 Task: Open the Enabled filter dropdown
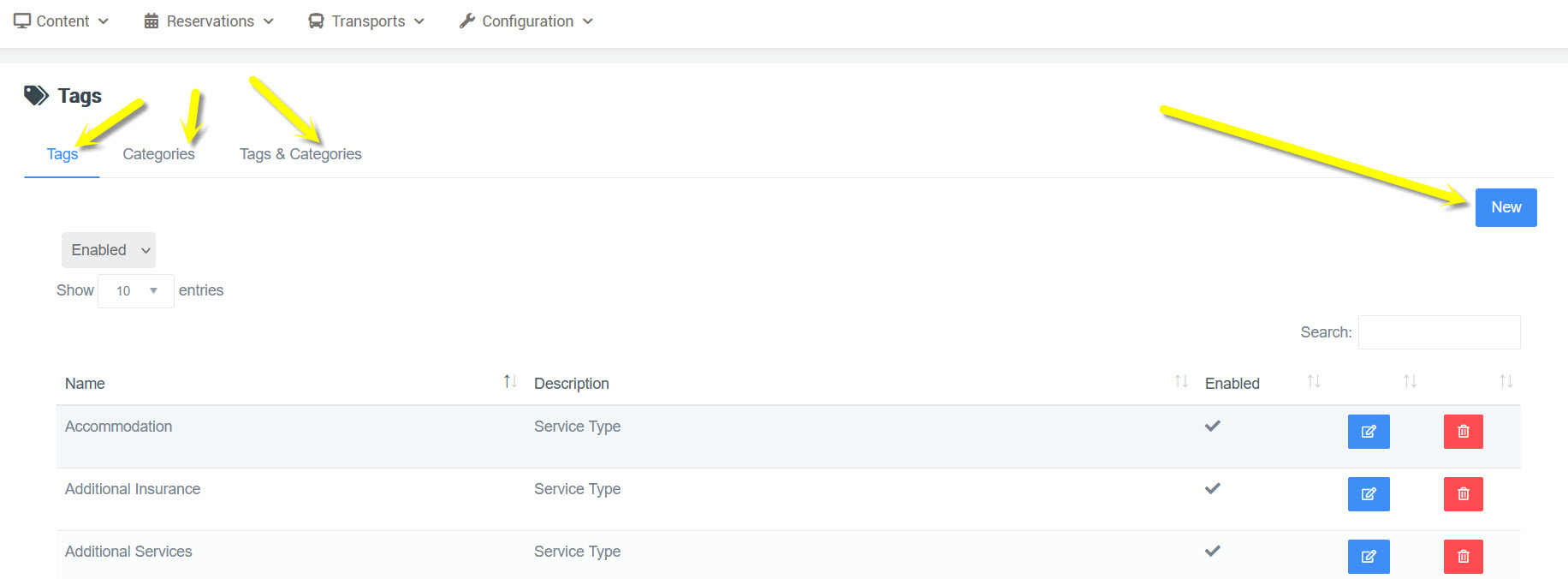(109, 250)
